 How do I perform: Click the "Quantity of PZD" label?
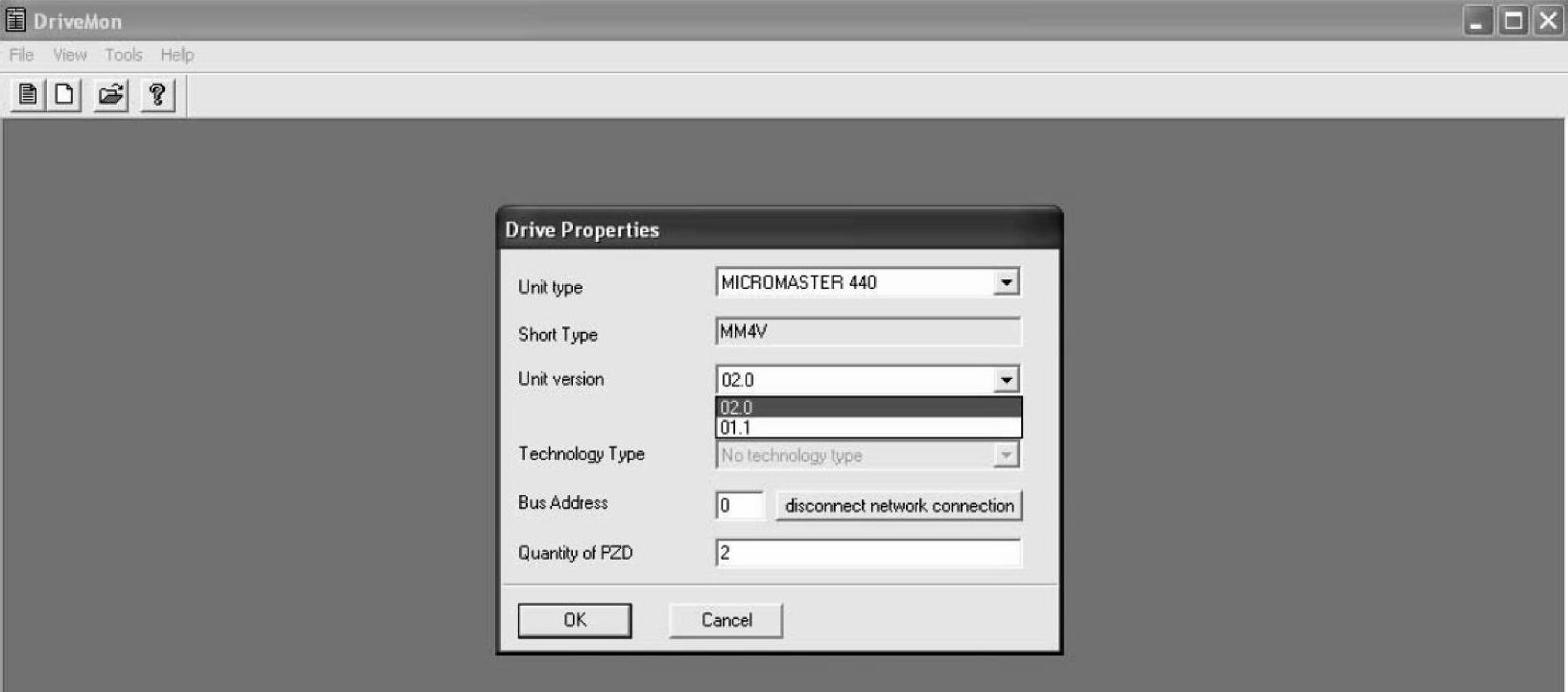pos(576,553)
